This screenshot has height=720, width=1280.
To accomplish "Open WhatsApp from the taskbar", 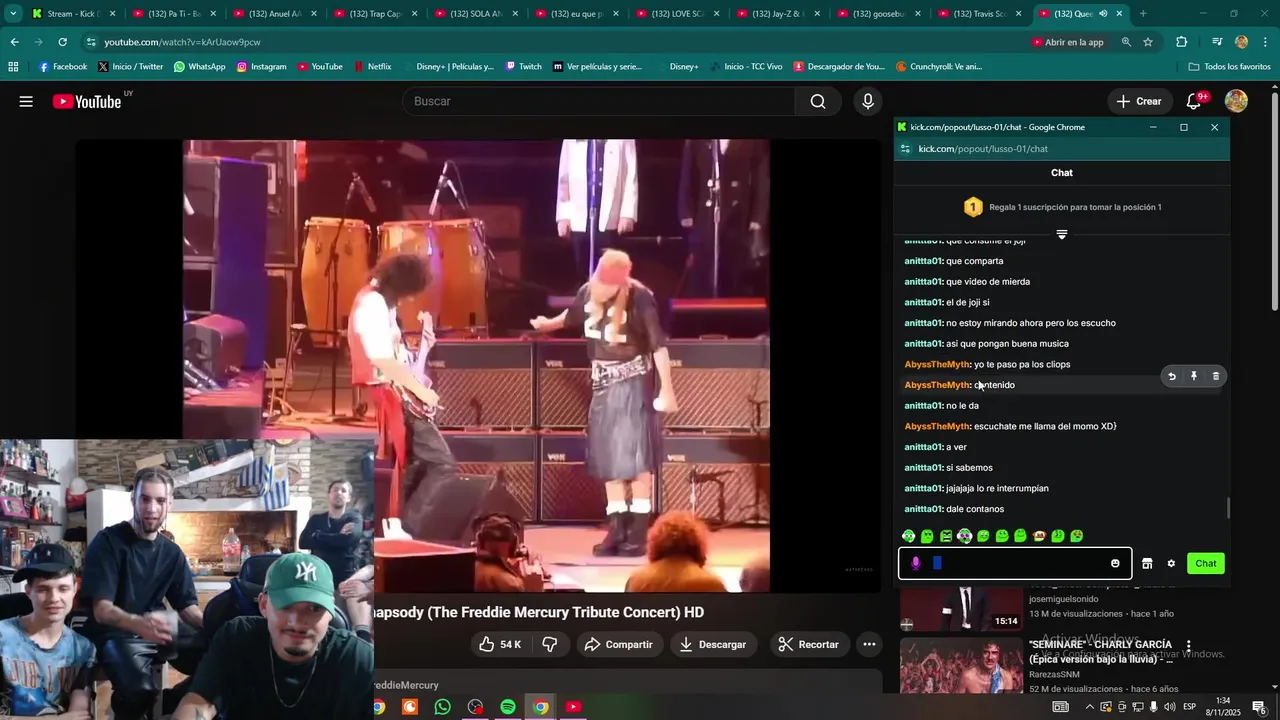I will tap(443, 707).
